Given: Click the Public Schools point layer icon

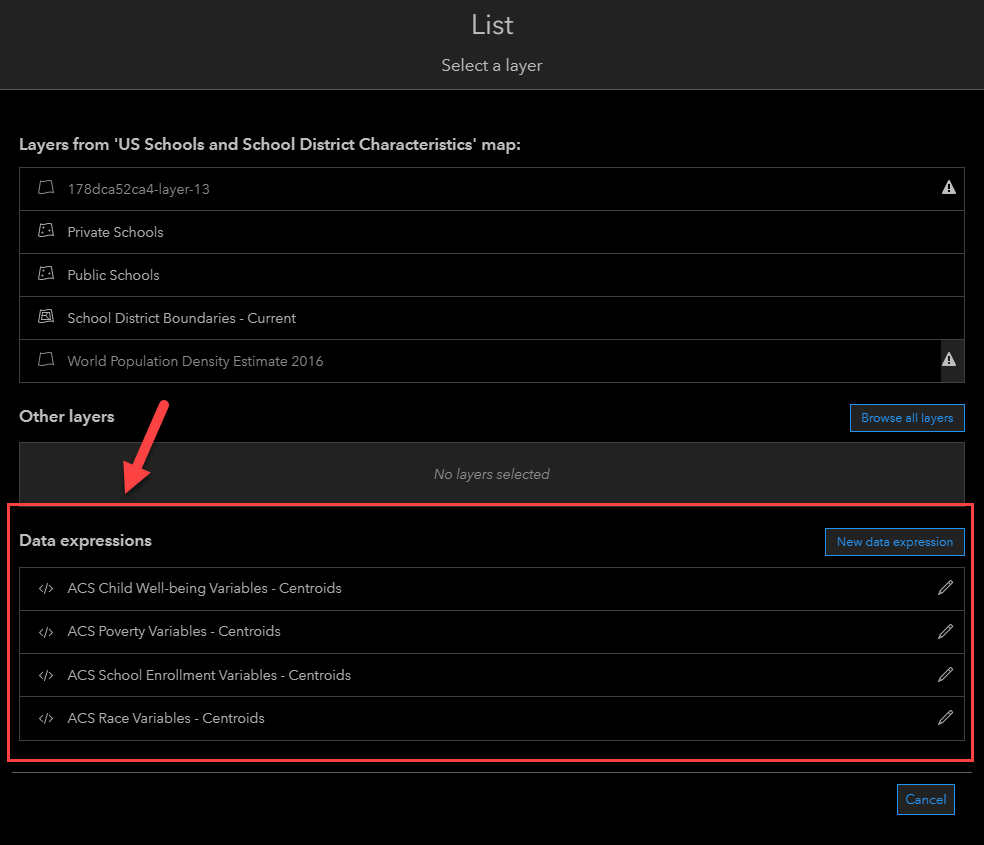Looking at the screenshot, I should point(45,274).
